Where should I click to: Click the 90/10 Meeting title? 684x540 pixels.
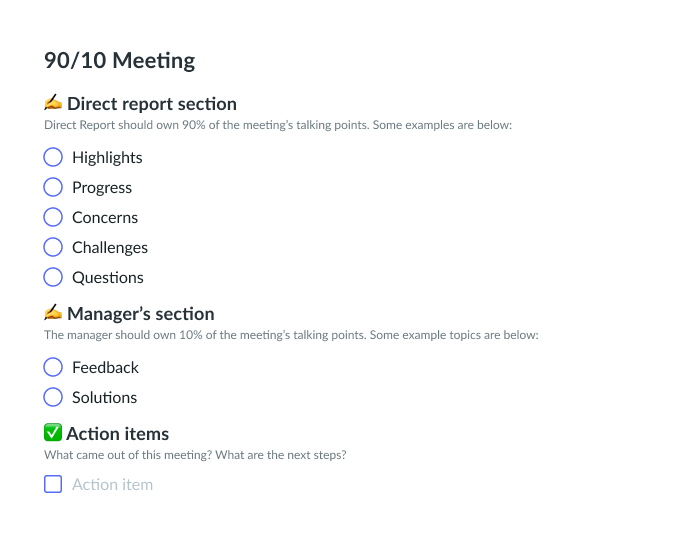click(x=119, y=60)
